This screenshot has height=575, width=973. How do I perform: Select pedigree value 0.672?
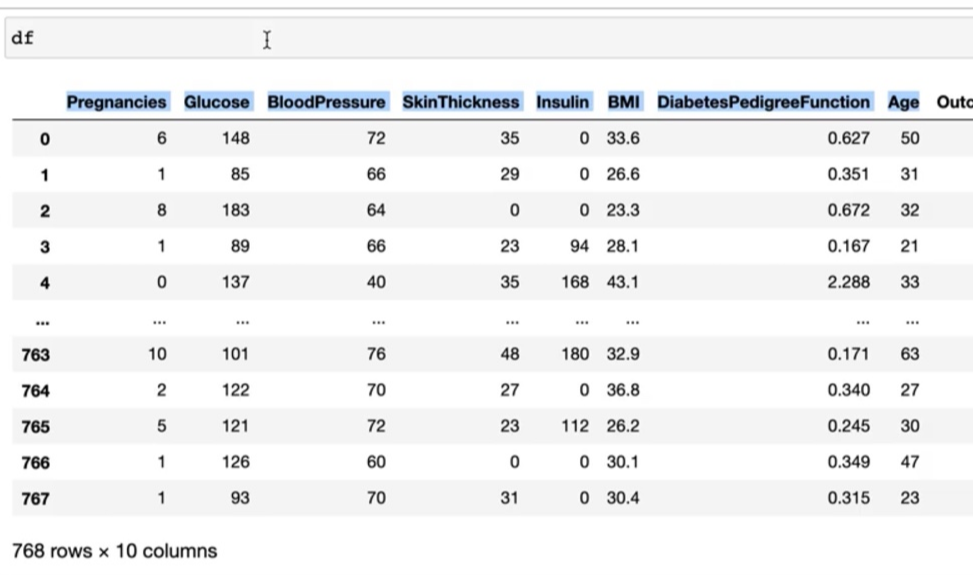pyautogui.click(x=848, y=210)
